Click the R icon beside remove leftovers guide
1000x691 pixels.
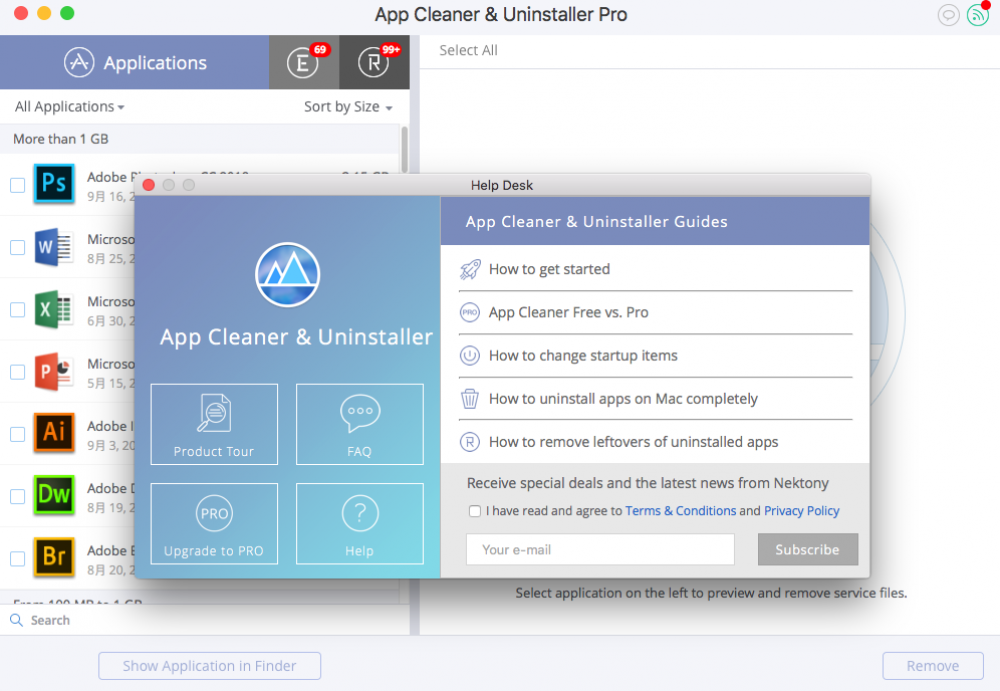click(470, 442)
